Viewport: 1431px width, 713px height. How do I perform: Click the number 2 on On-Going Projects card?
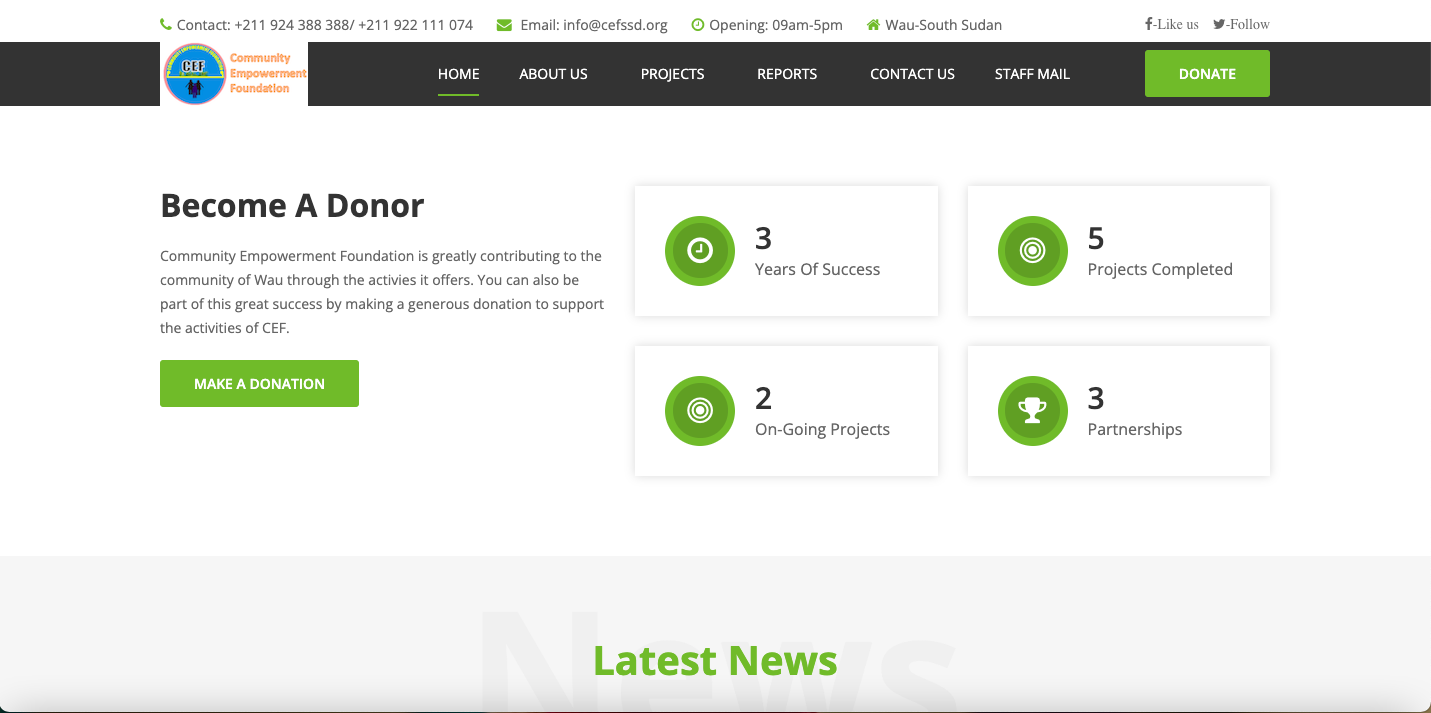click(763, 398)
